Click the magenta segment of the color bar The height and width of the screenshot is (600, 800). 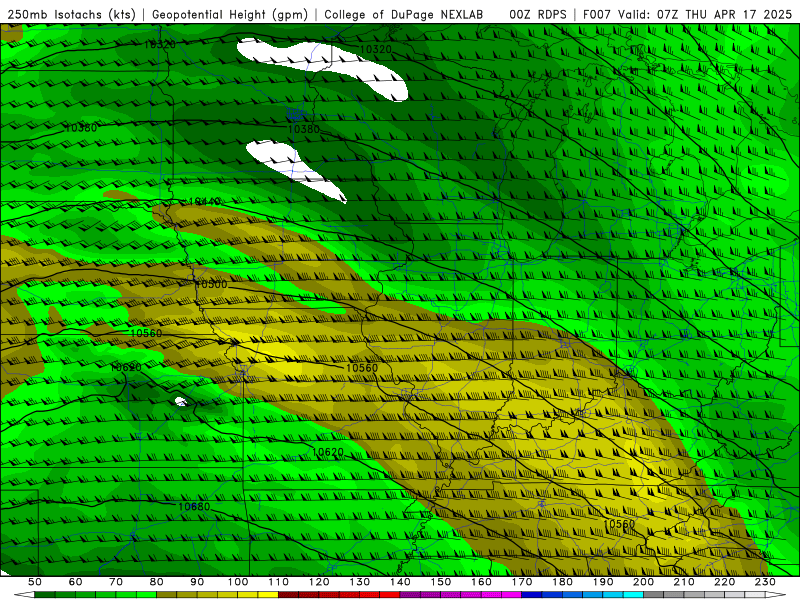tap(511, 595)
